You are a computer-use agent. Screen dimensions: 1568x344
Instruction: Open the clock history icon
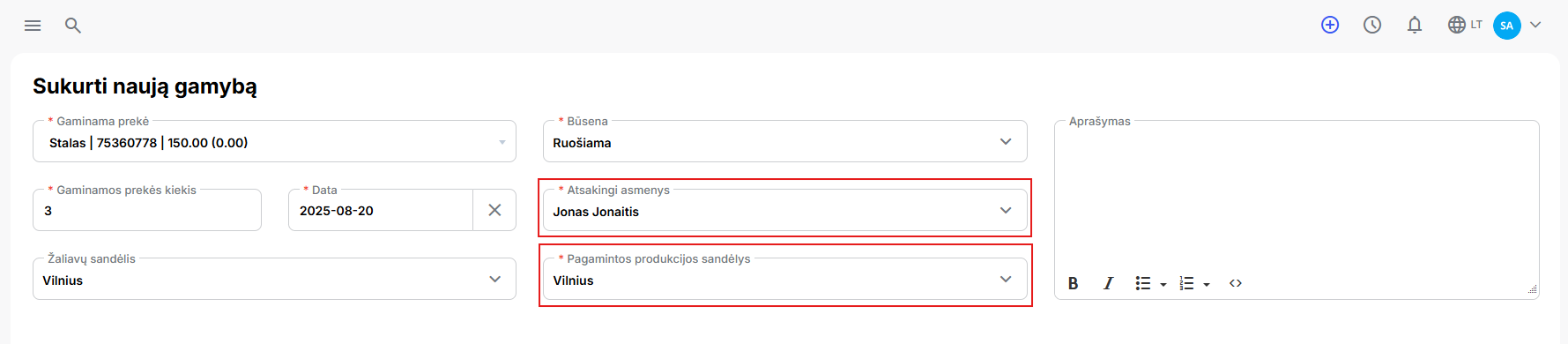coord(1372,25)
